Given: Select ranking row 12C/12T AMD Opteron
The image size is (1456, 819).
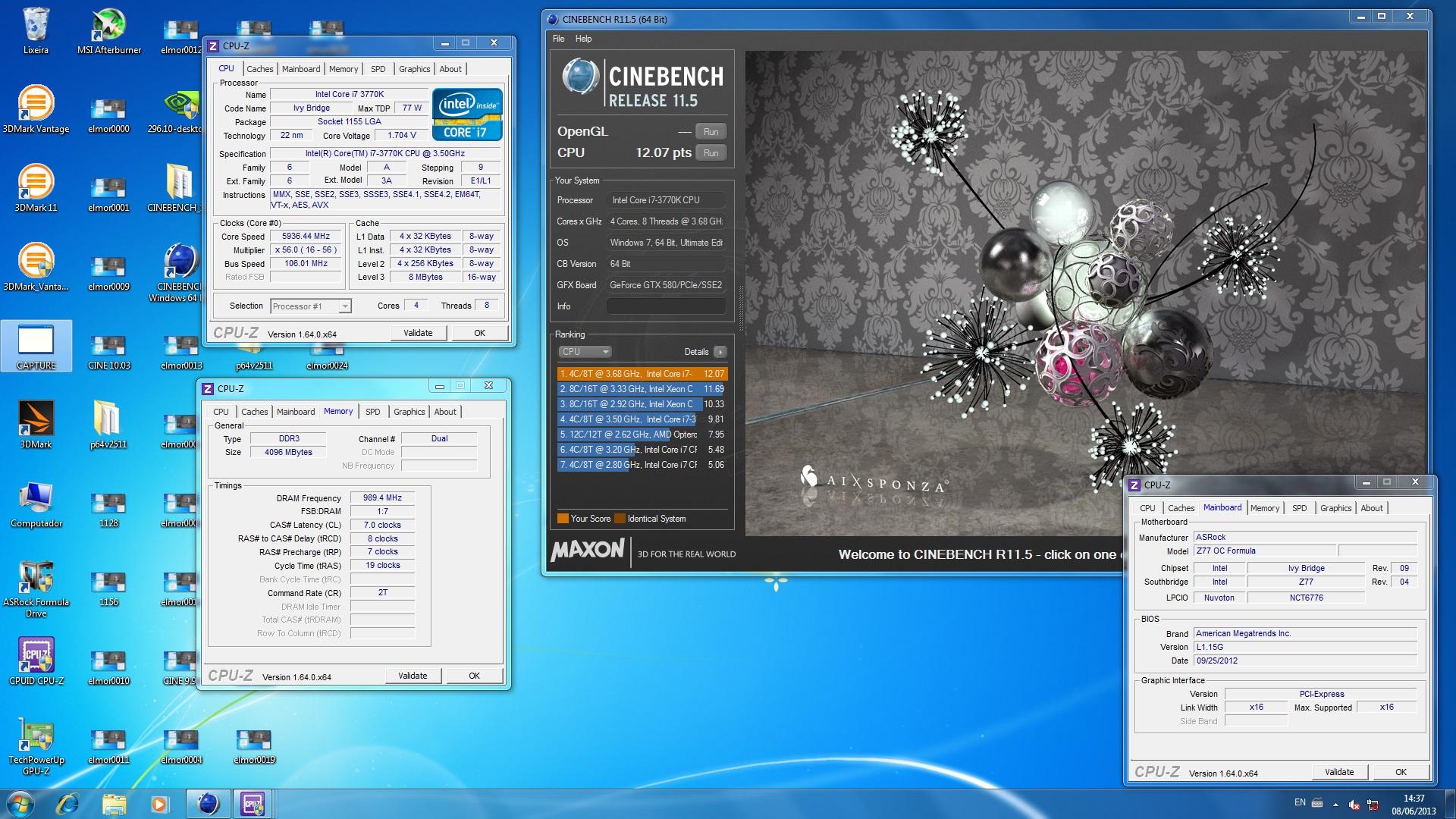Looking at the screenshot, I should click(x=642, y=435).
